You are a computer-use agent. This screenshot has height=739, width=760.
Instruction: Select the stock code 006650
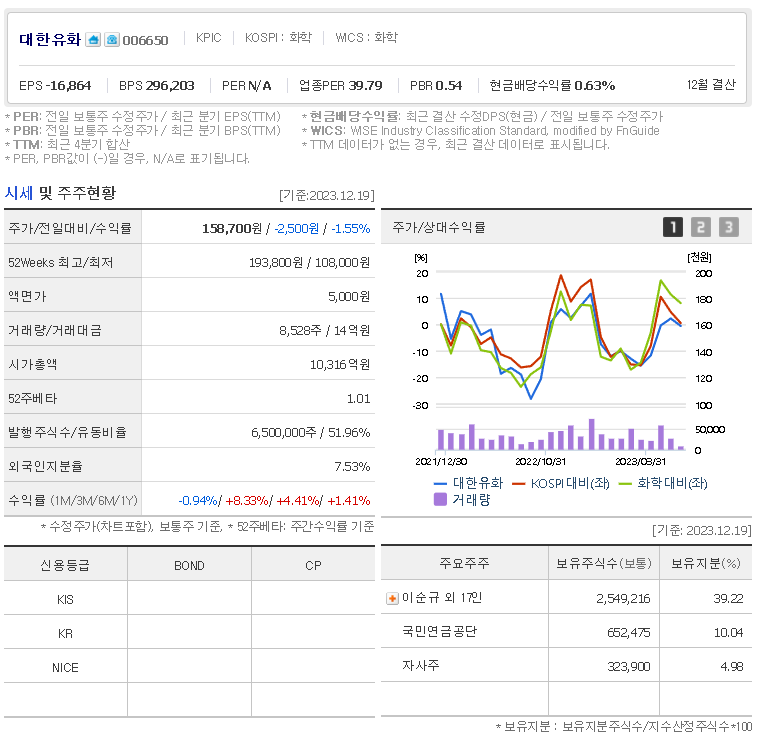coord(145,40)
